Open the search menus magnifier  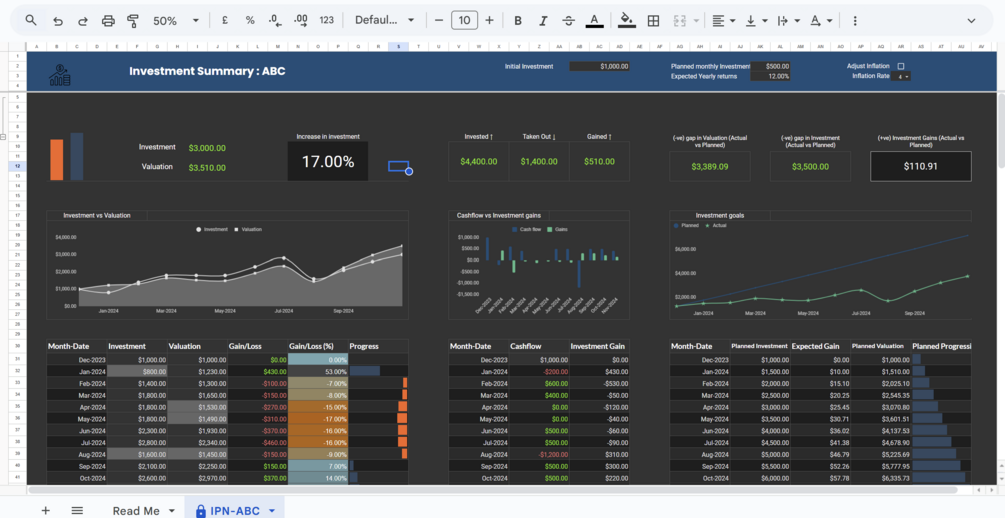tap(31, 21)
